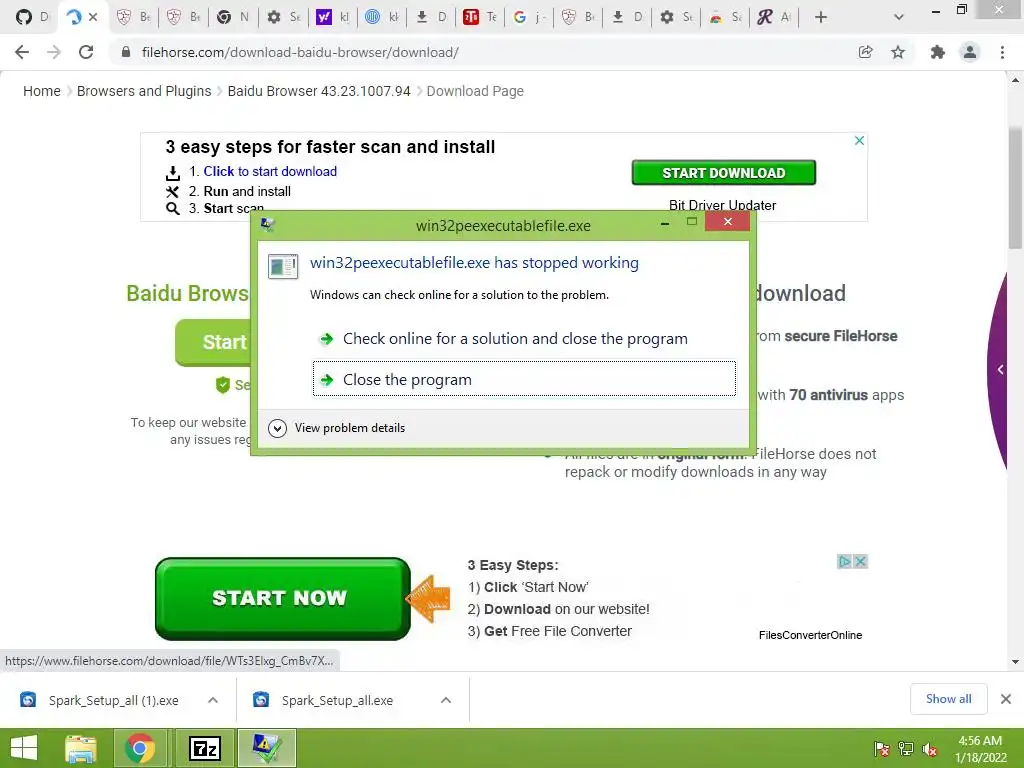Open Action Center flag icon in tray
Screen dimensions: 1024x768
coord(881,749)
